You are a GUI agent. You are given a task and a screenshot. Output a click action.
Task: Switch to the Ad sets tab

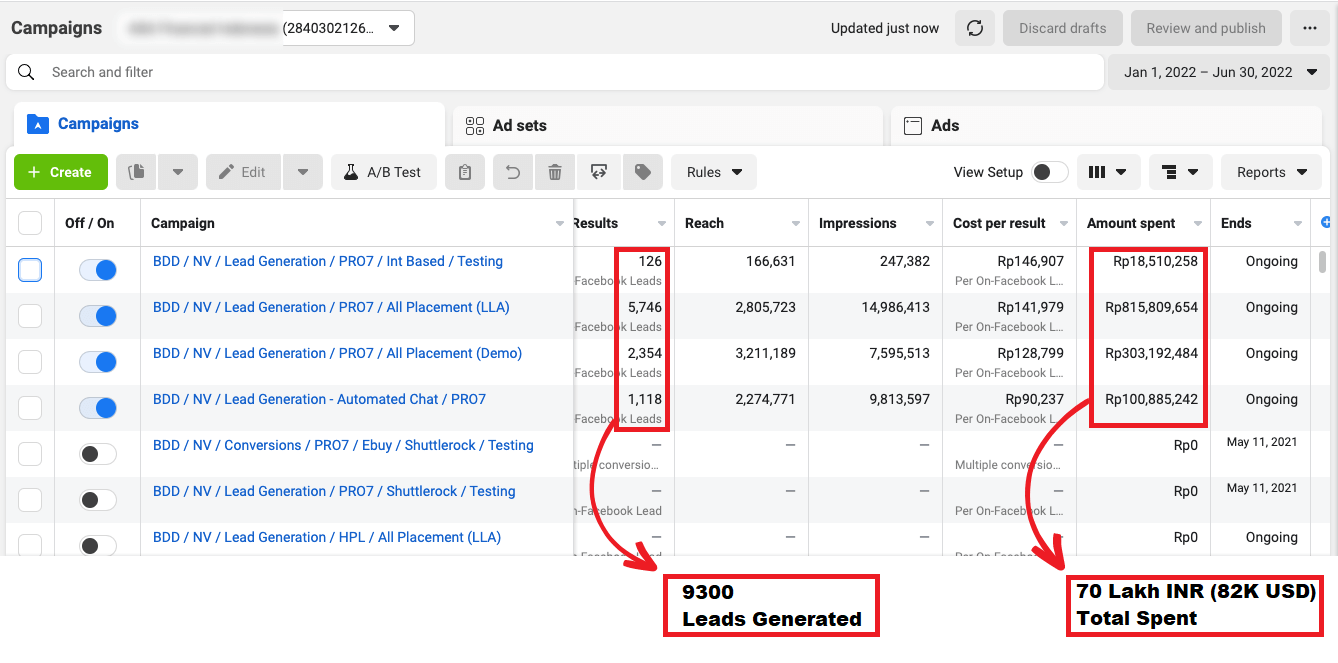(520, 126)
